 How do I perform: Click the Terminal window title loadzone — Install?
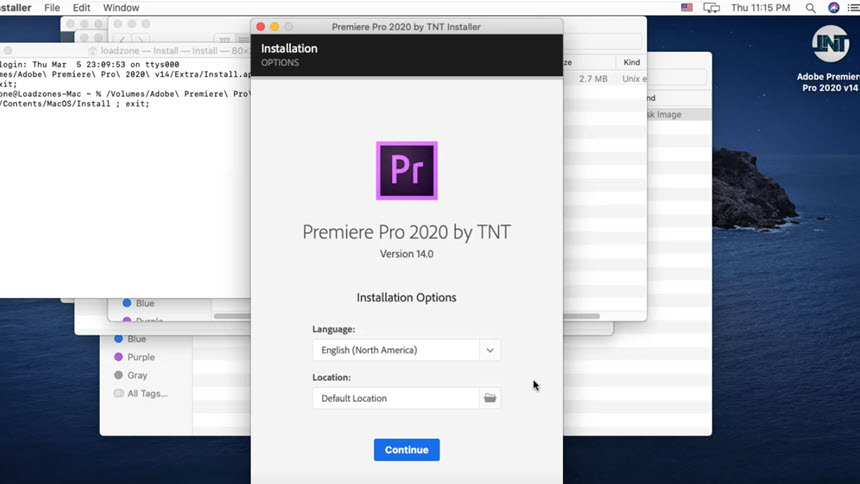coord(168,50)
